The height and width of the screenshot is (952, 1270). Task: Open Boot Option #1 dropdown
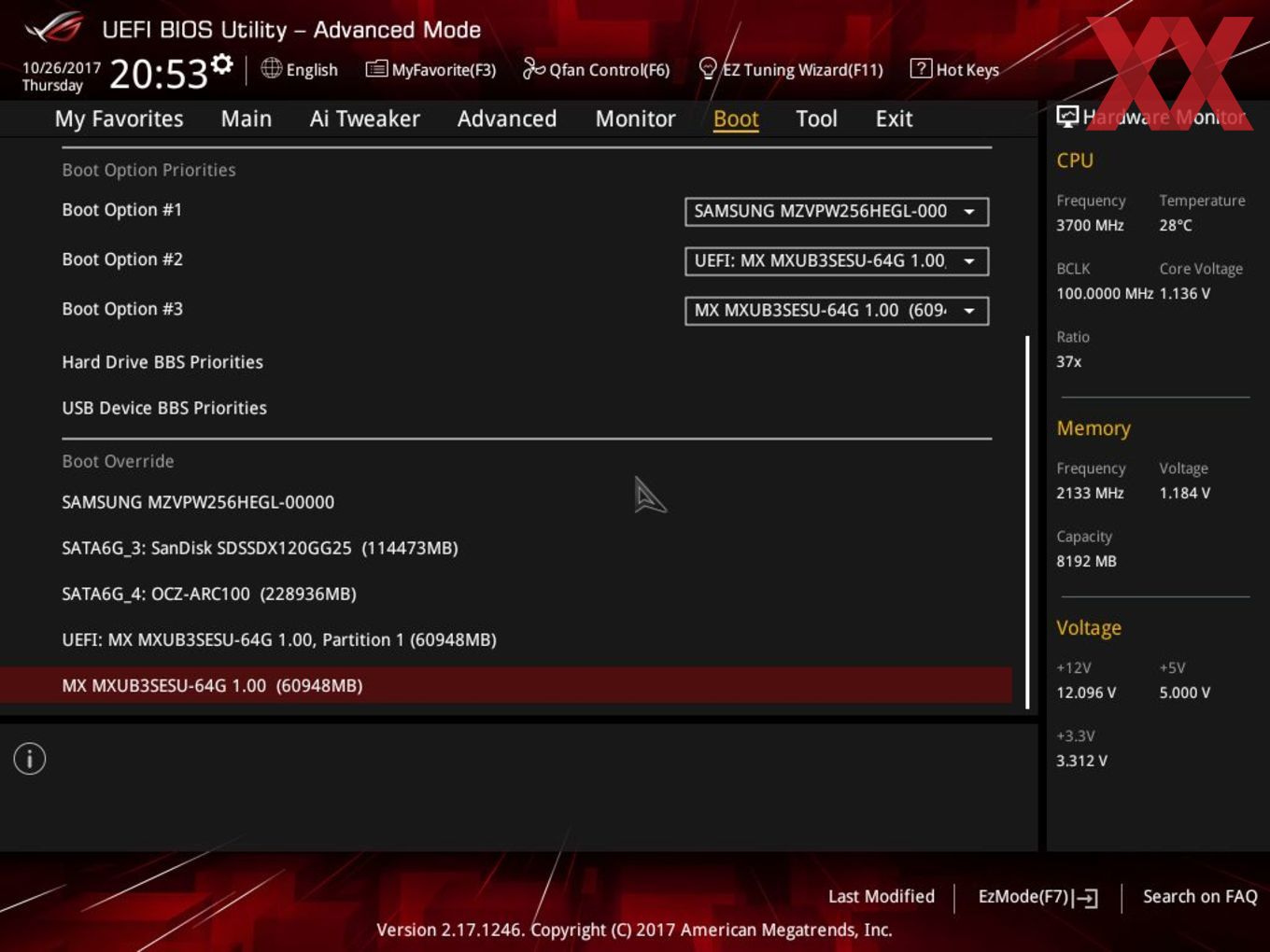(x=837, y=212)
